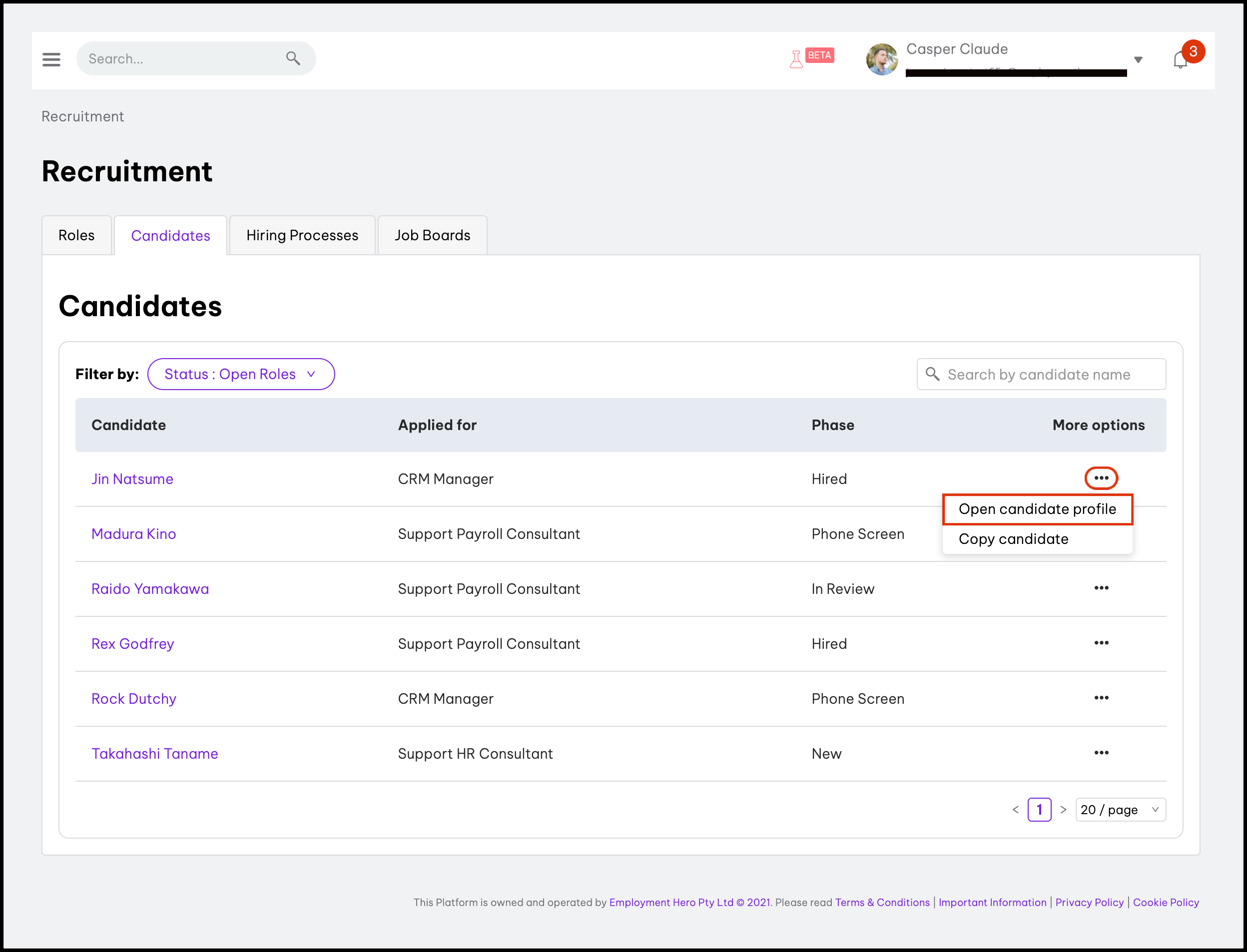
Task: Open more options for Raido Yamakawa
Action: coord(1101,588)
